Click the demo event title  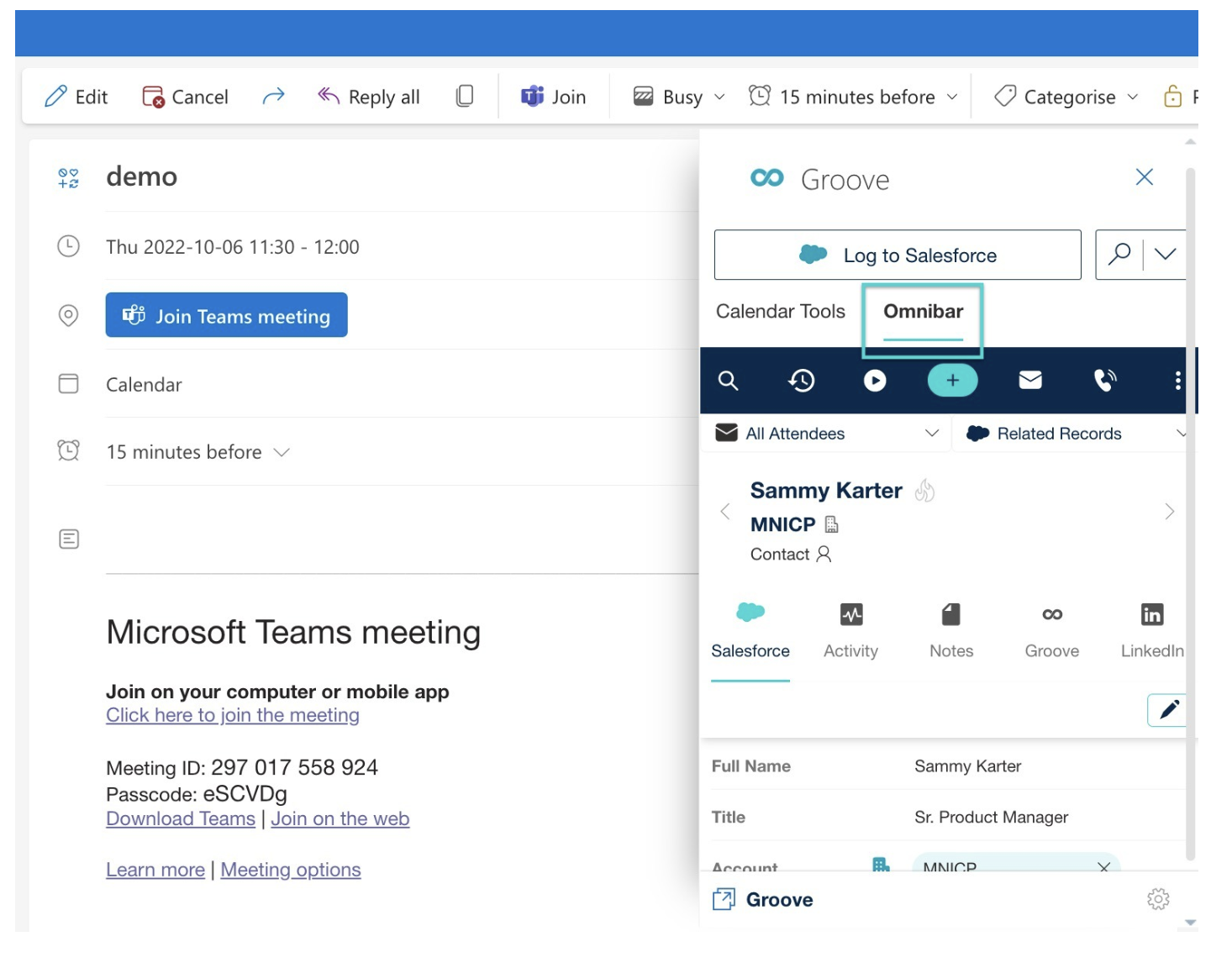tap(141, 176)
